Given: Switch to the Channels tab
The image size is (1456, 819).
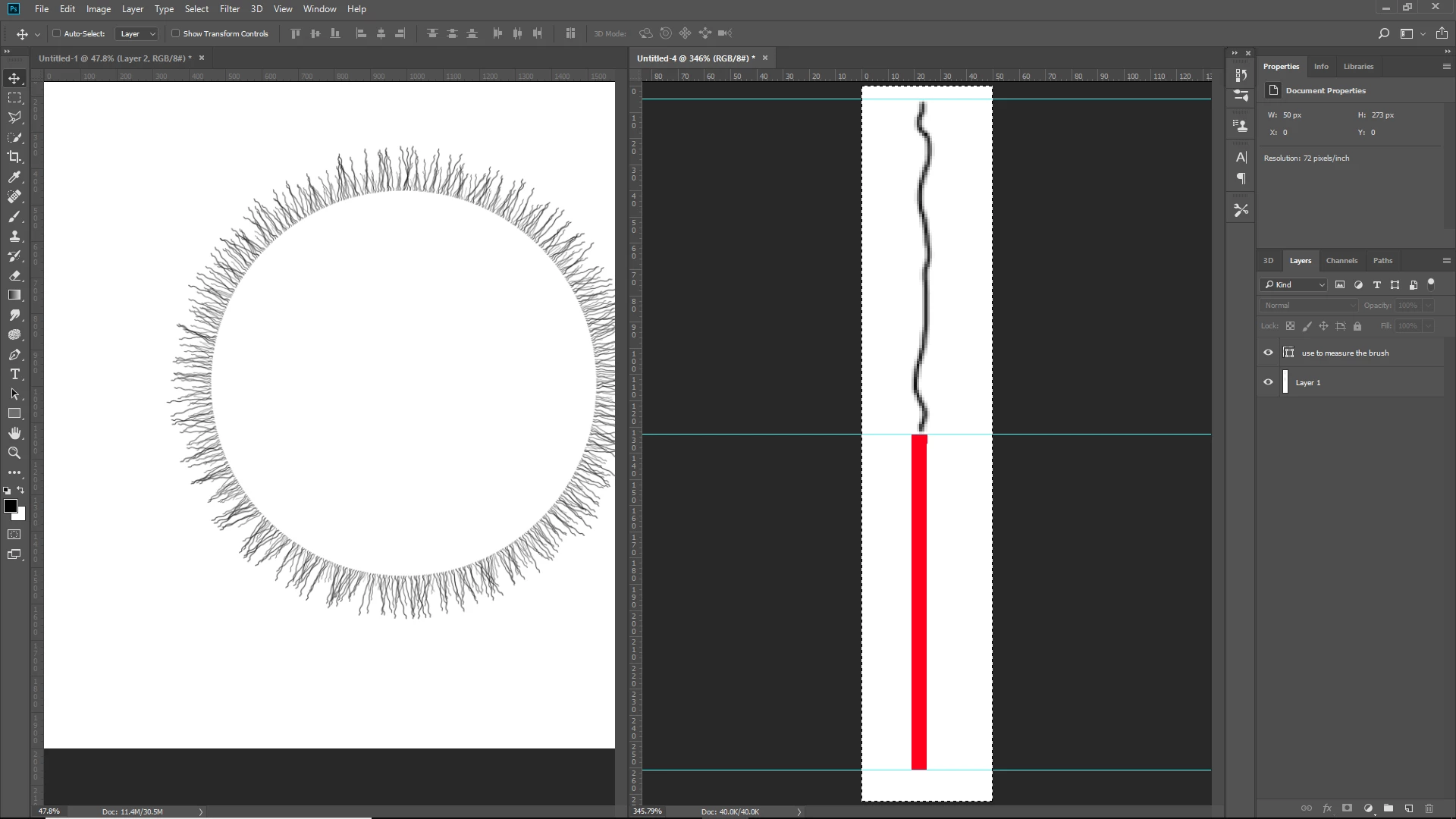Looking at the screenshot, I should coord(1341,260).
